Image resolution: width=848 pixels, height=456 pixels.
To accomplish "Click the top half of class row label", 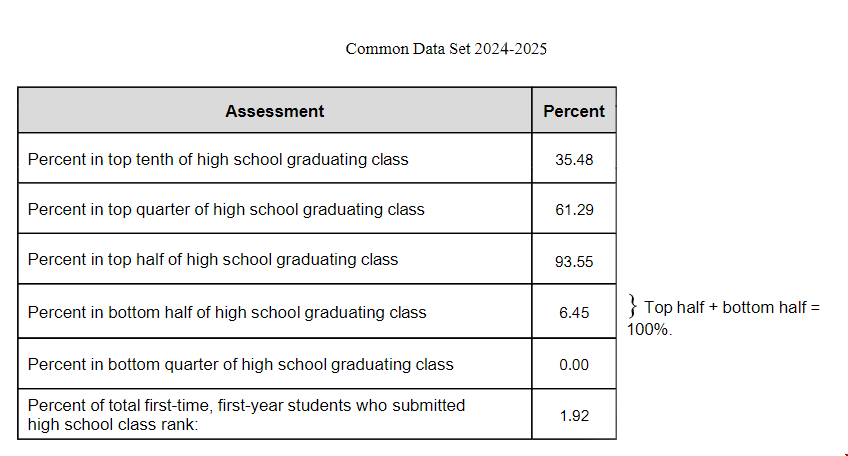I will (x=213, y=260).
